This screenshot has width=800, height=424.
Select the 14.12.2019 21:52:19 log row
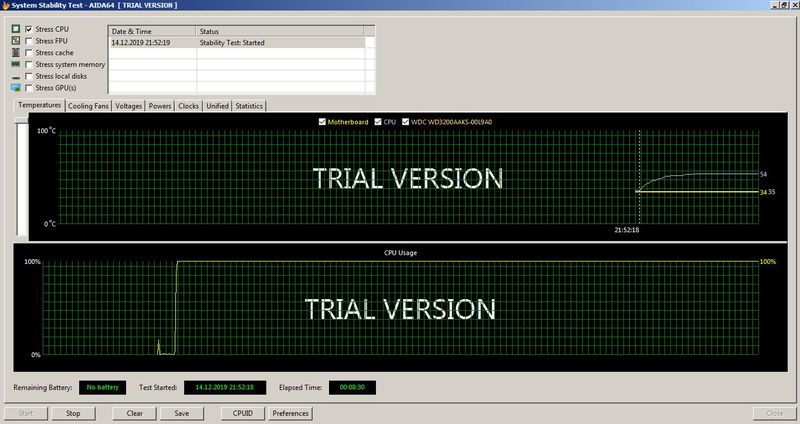pyautogui.click(x=237, y=43)
